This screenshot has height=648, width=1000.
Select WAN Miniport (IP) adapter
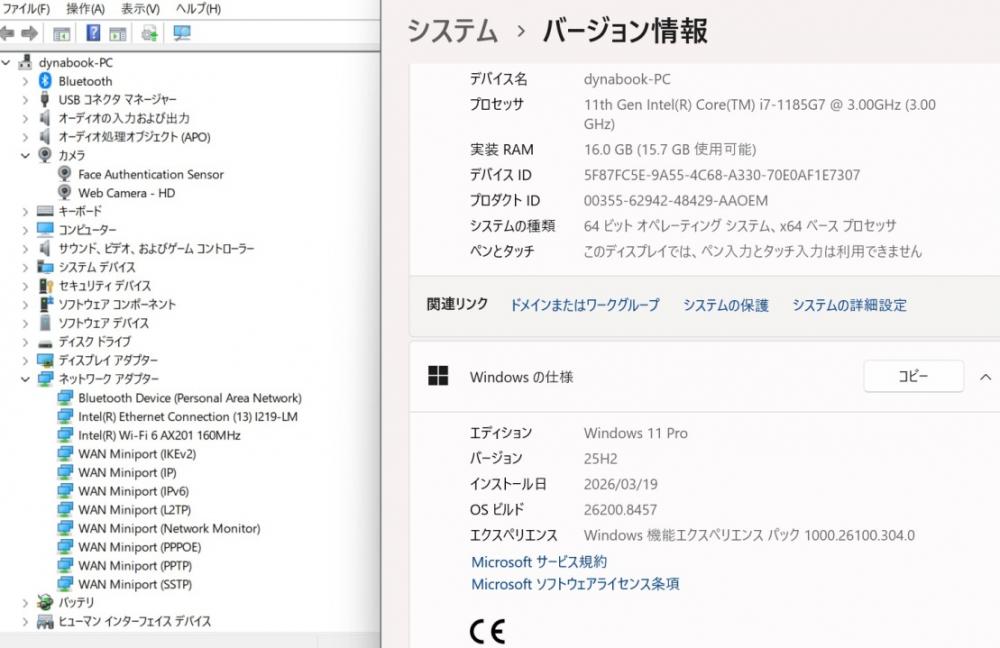[x=127, y=473]
